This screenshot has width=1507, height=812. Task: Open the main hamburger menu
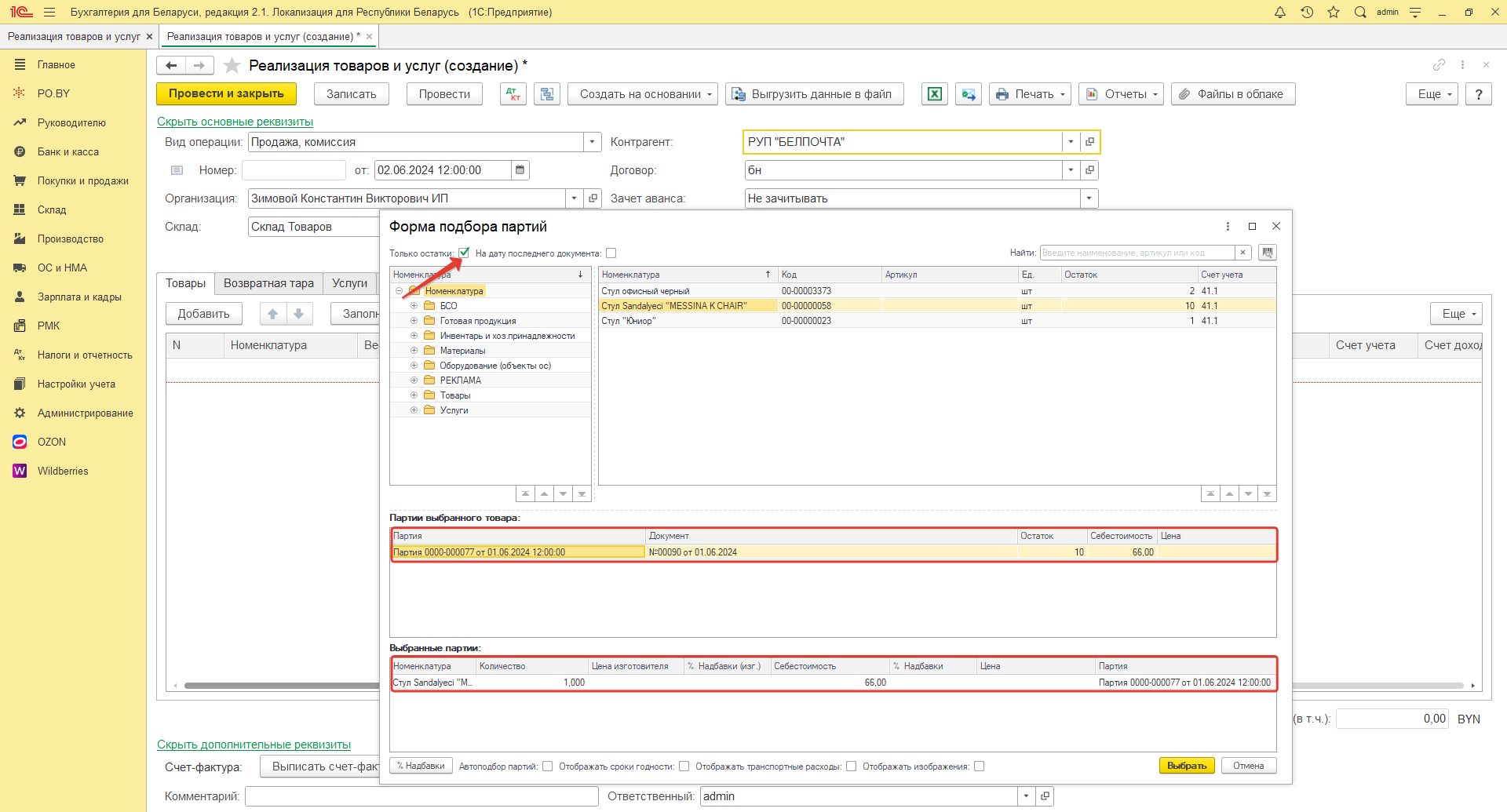tap(49, 12)
